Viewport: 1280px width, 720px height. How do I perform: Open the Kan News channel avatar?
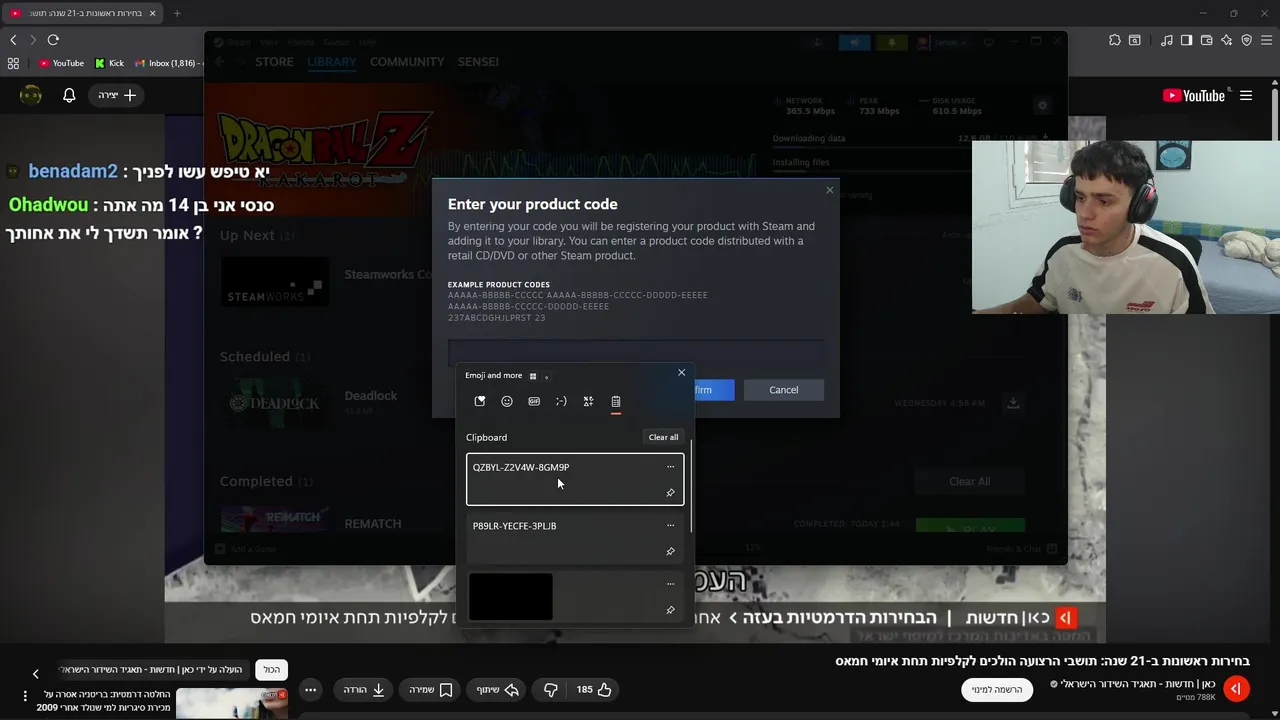(x=1236, y=689)
